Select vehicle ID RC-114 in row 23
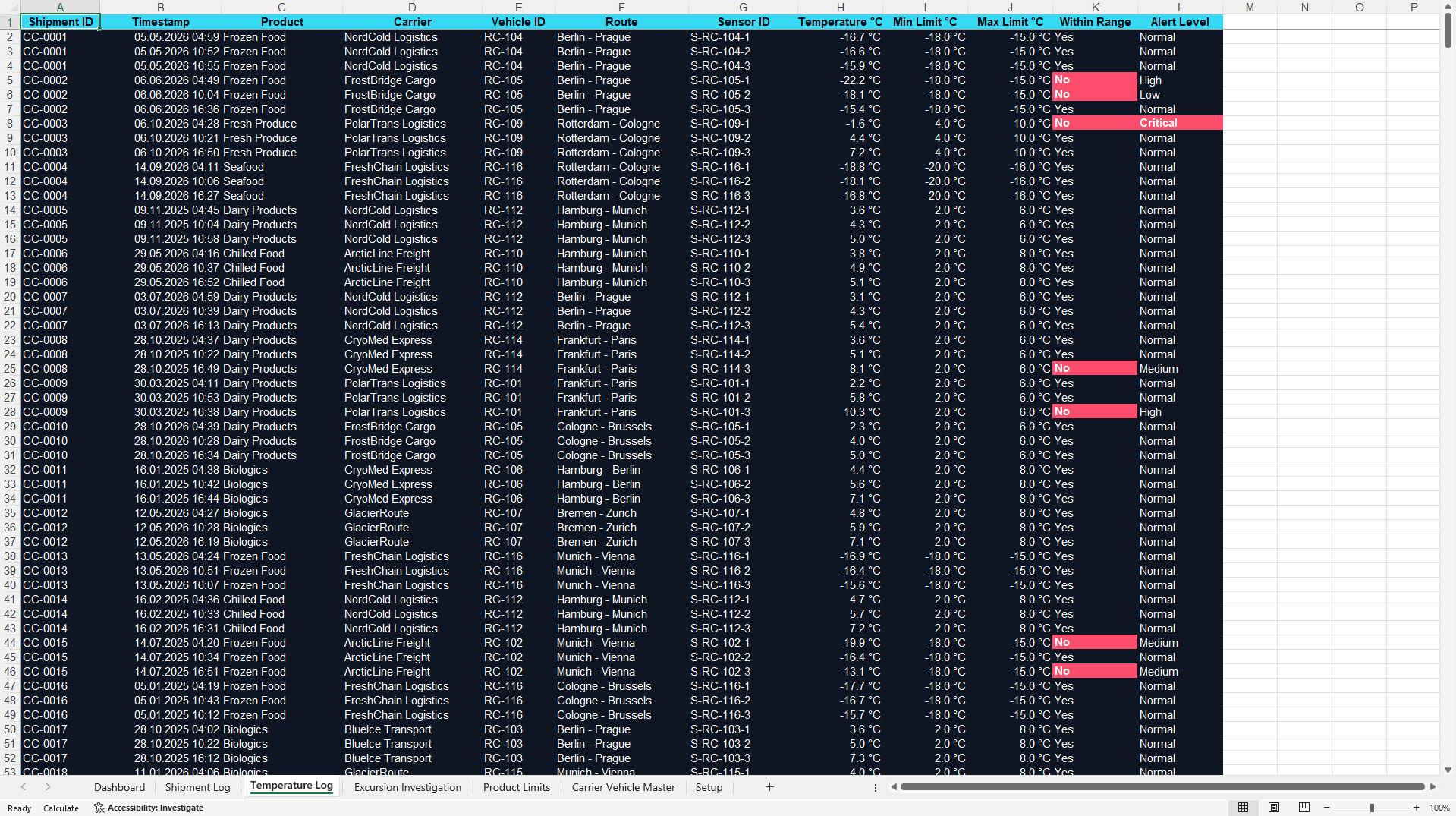Screen dimensions: 1456x816 (518, 340)
